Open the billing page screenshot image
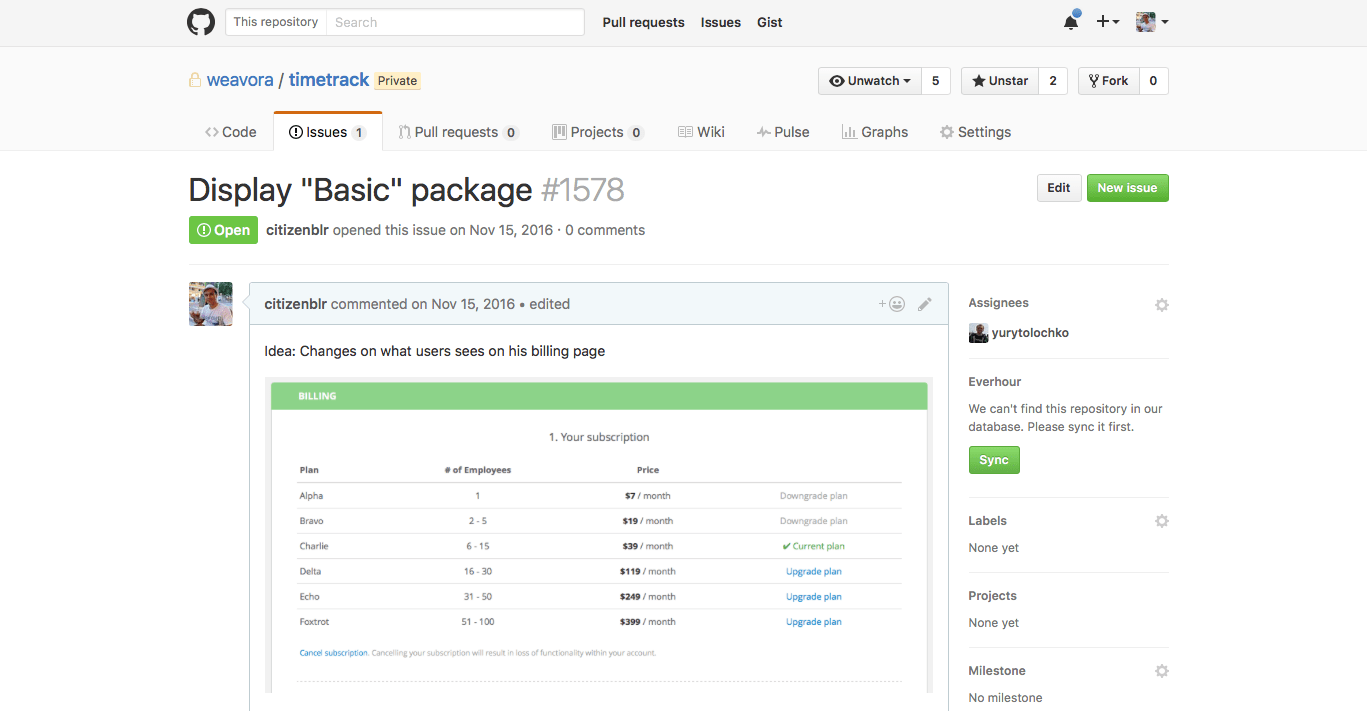1367x711 pixels. click(x=599, y=535)
